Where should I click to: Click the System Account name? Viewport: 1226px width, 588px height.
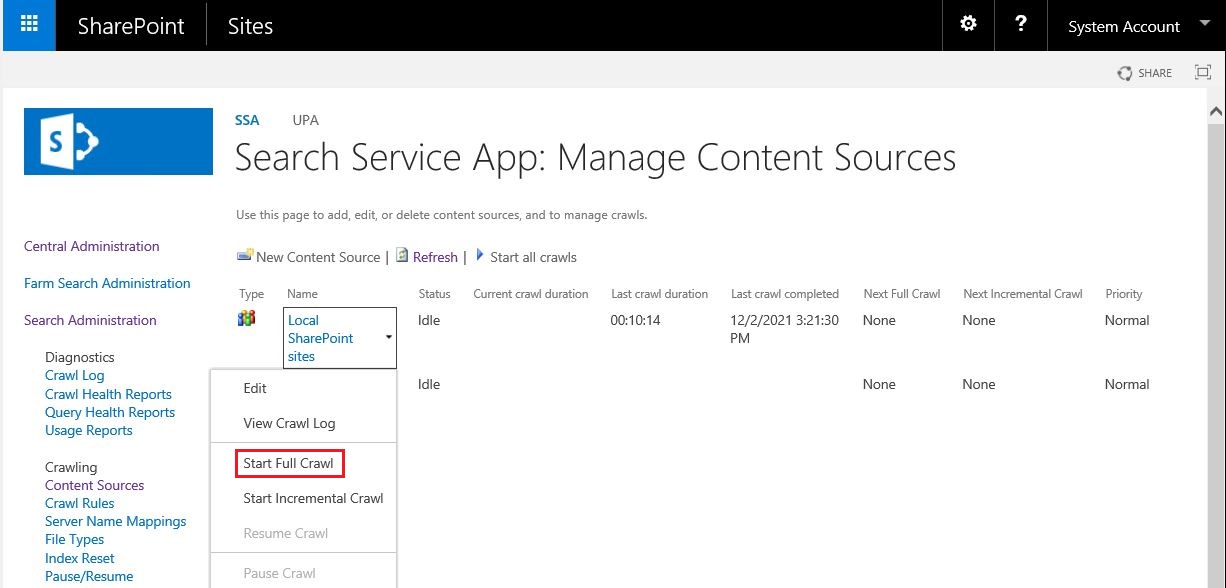click(1124, 27)
